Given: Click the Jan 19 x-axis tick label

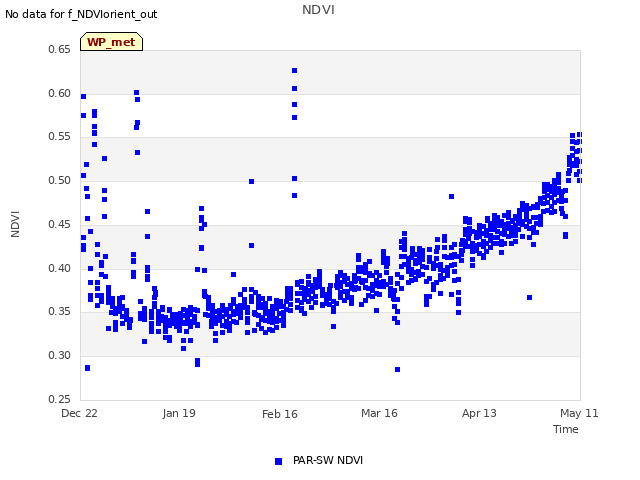Looking at the screenshot, I should pos(179,413).
